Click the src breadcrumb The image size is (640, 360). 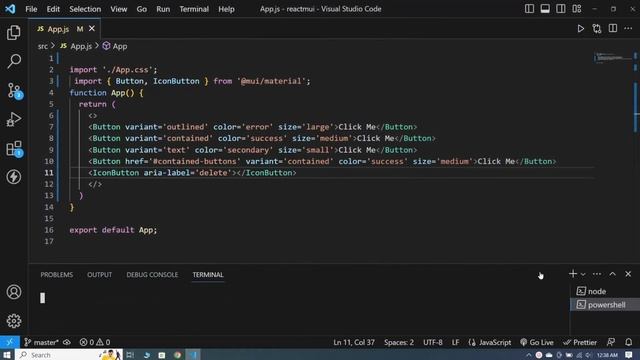(x=42, y=46)
